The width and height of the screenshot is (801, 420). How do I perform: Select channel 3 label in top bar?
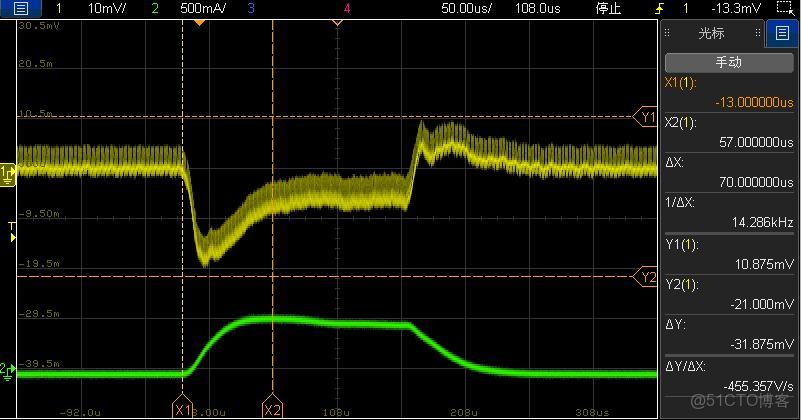251,8
